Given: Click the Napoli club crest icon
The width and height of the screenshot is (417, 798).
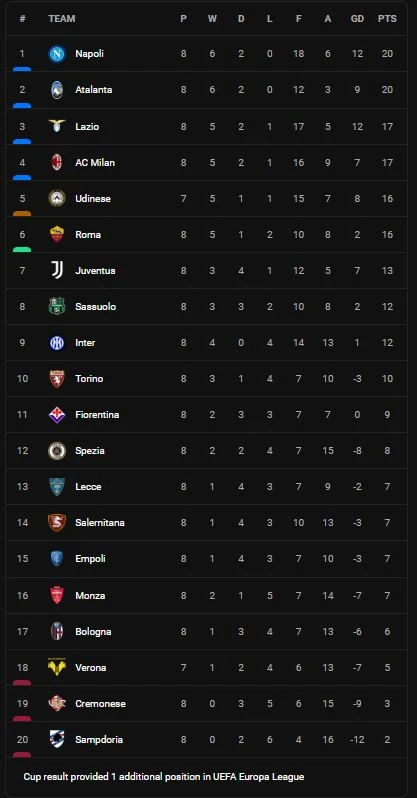Looking at the screenshot, I should (57, 54).
